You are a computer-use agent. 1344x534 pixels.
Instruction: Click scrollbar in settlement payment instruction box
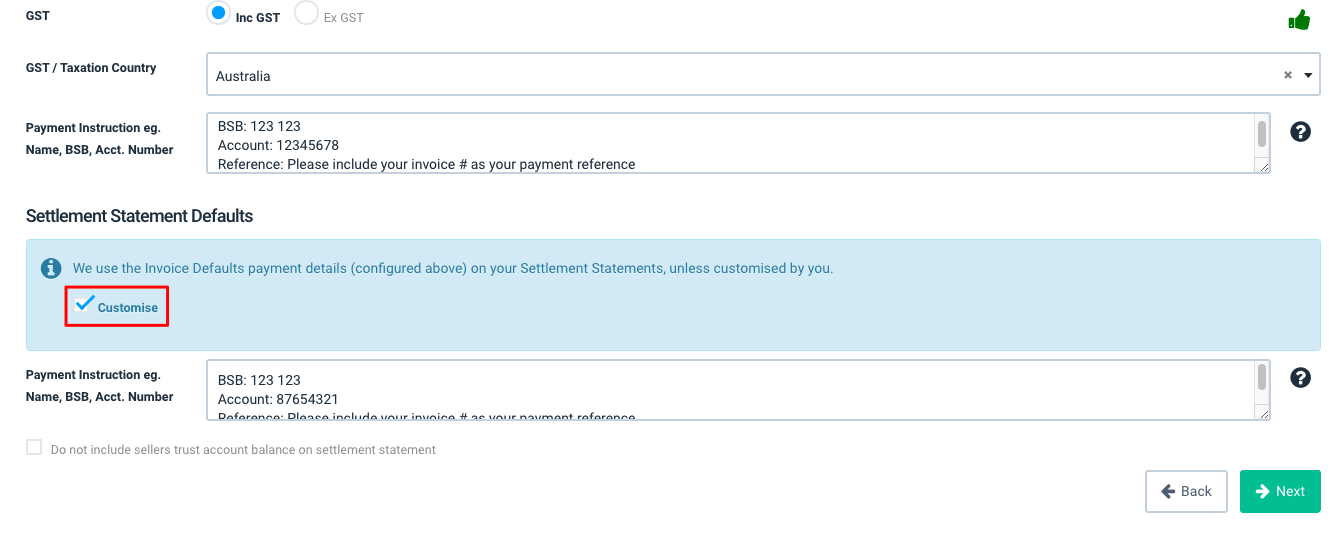[x=1262, y=378]
